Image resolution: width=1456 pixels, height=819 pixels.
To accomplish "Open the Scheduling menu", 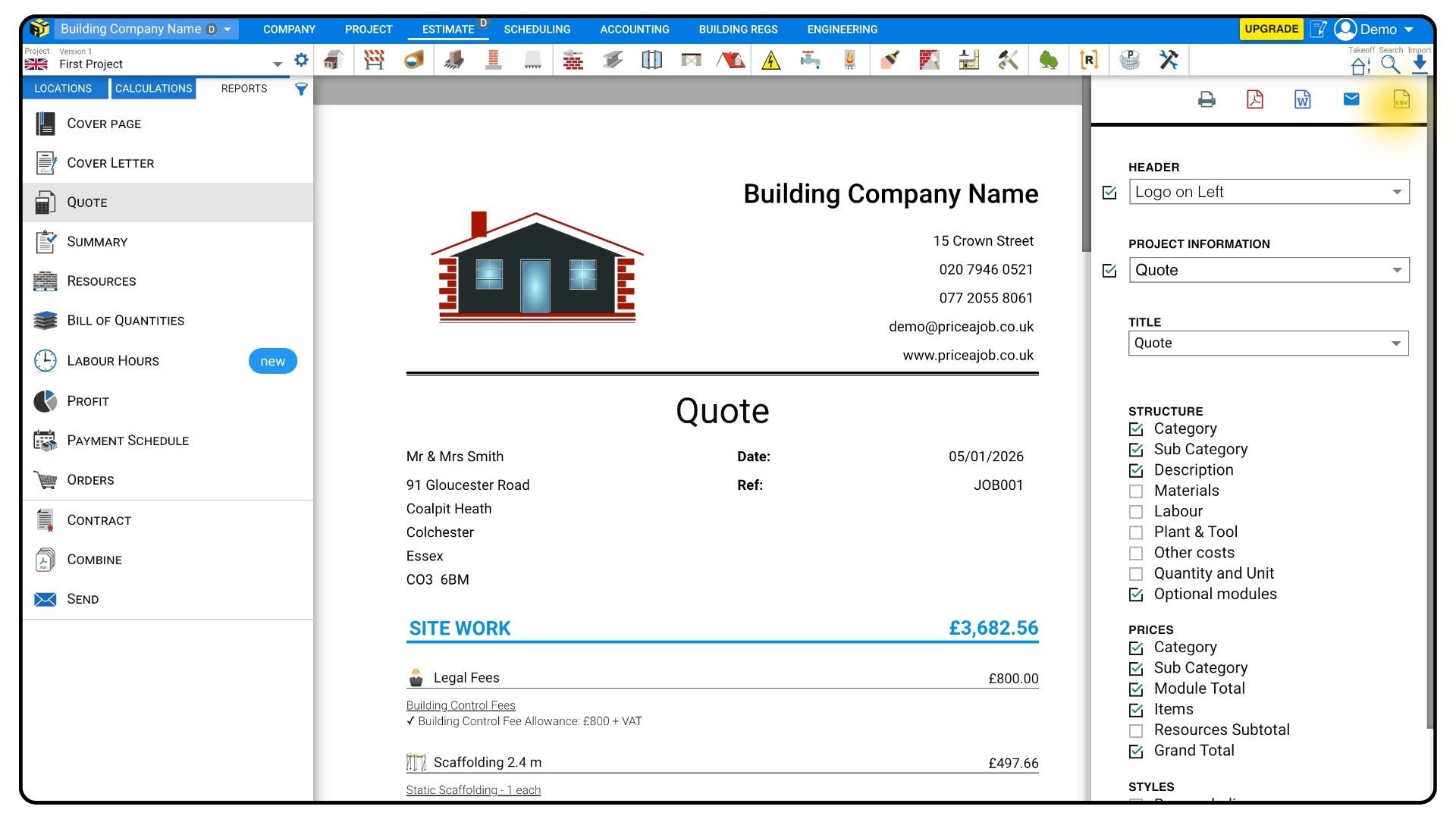I will (x=537, y=30).
